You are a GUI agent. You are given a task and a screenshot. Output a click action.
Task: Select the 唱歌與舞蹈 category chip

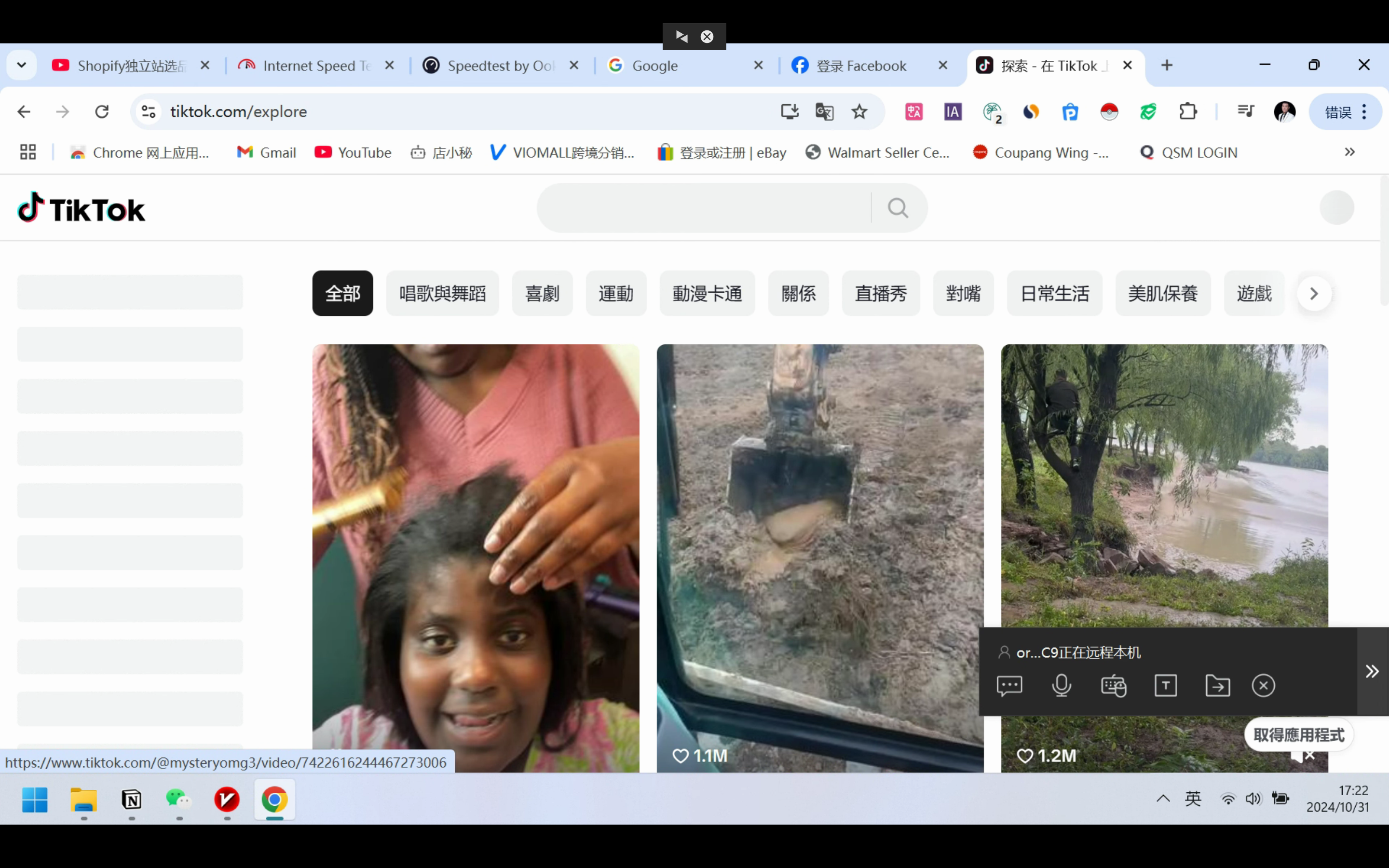tap(443, 293)
